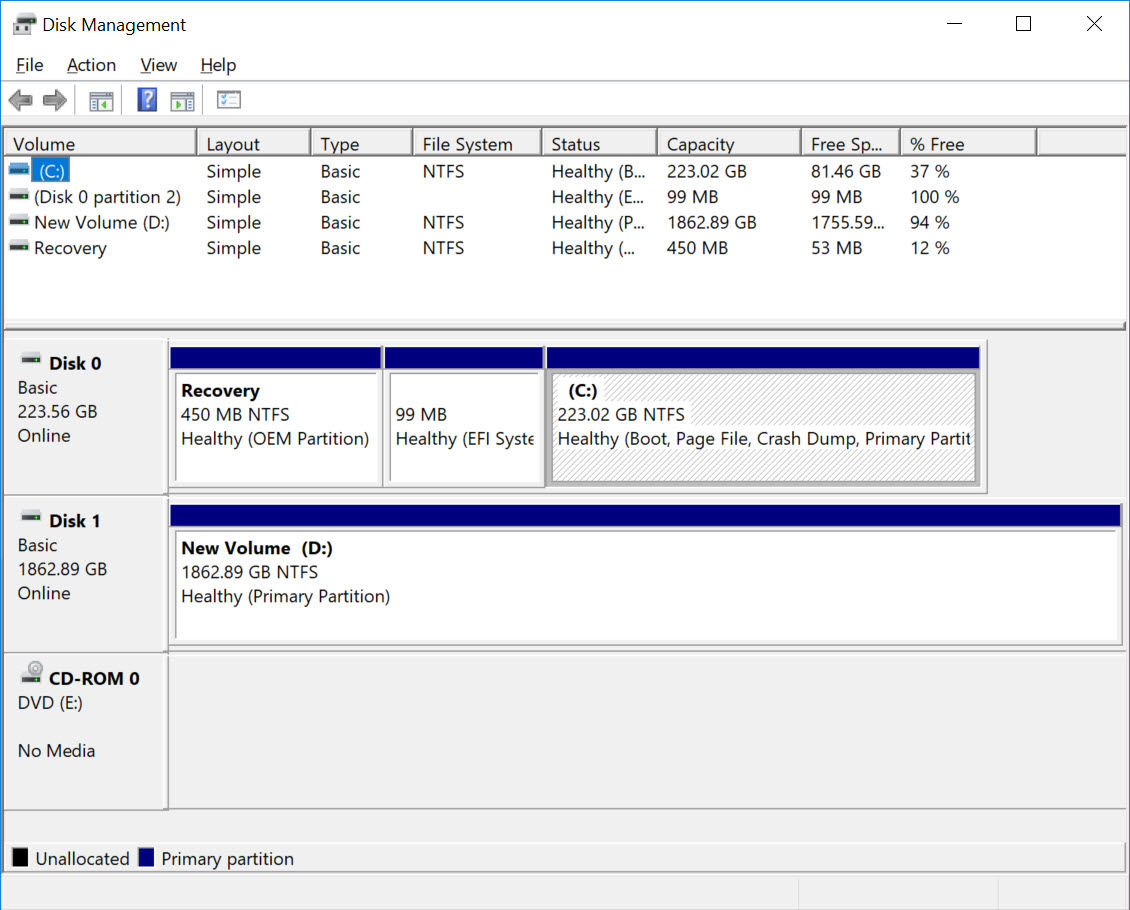This screenshot has height=910, width=1130.
Task: Click the Primary partition legend swatch
Action: [148, 857]
